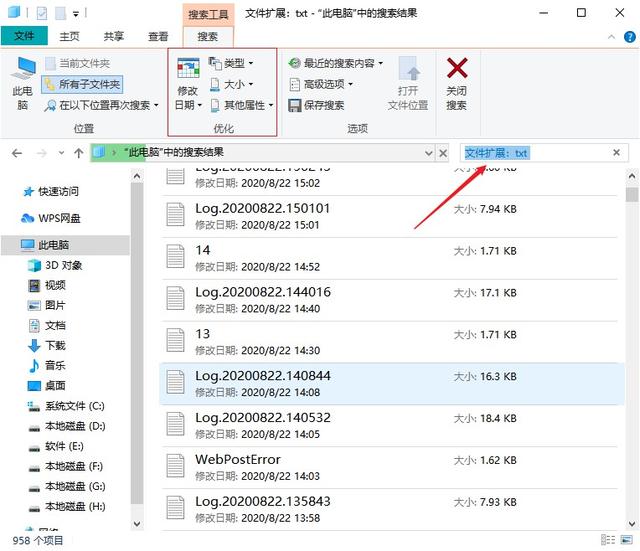
Task: Switch to the View tab
Action: click(158, 36)
